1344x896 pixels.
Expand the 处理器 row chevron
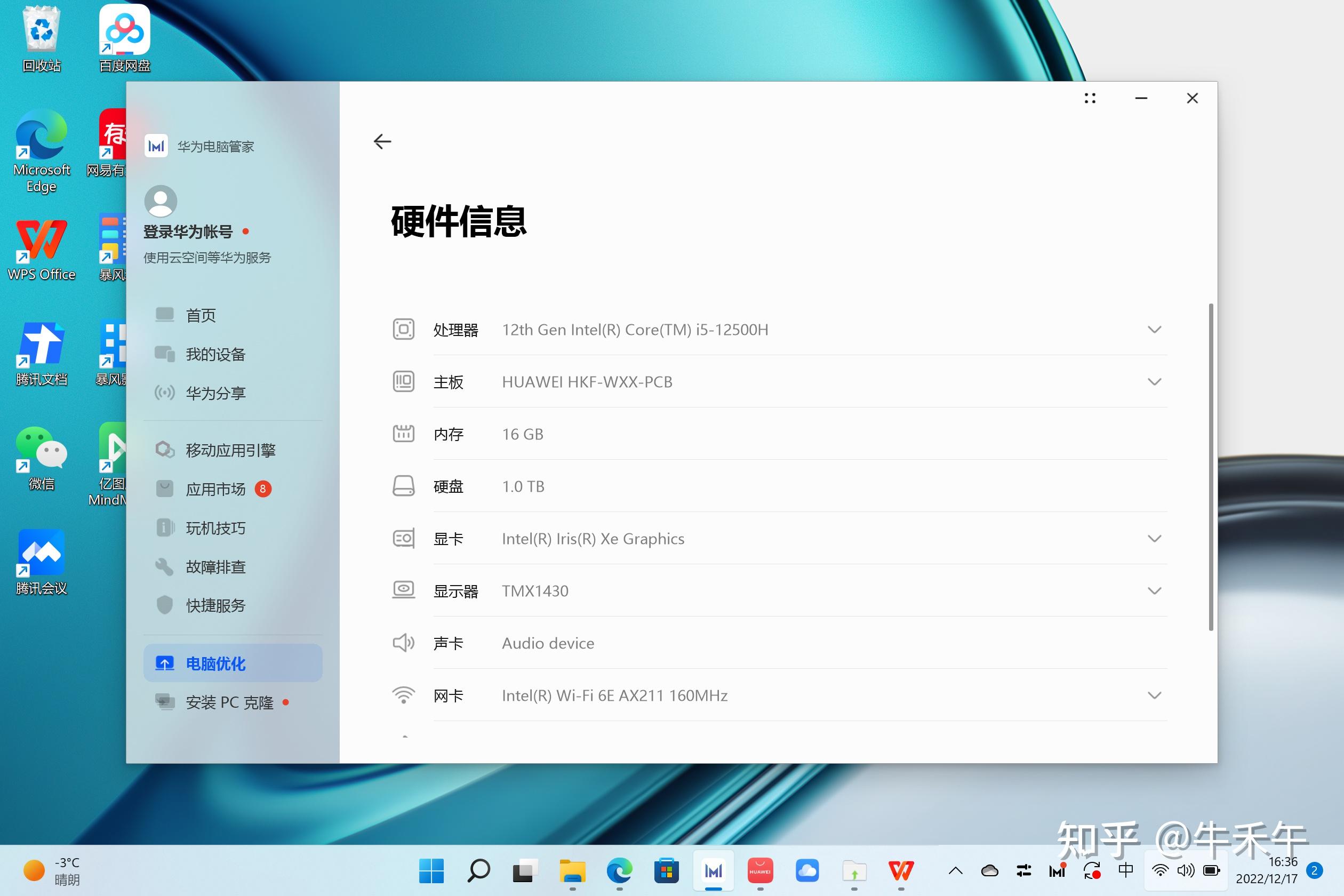click(x=1154, y=330)
